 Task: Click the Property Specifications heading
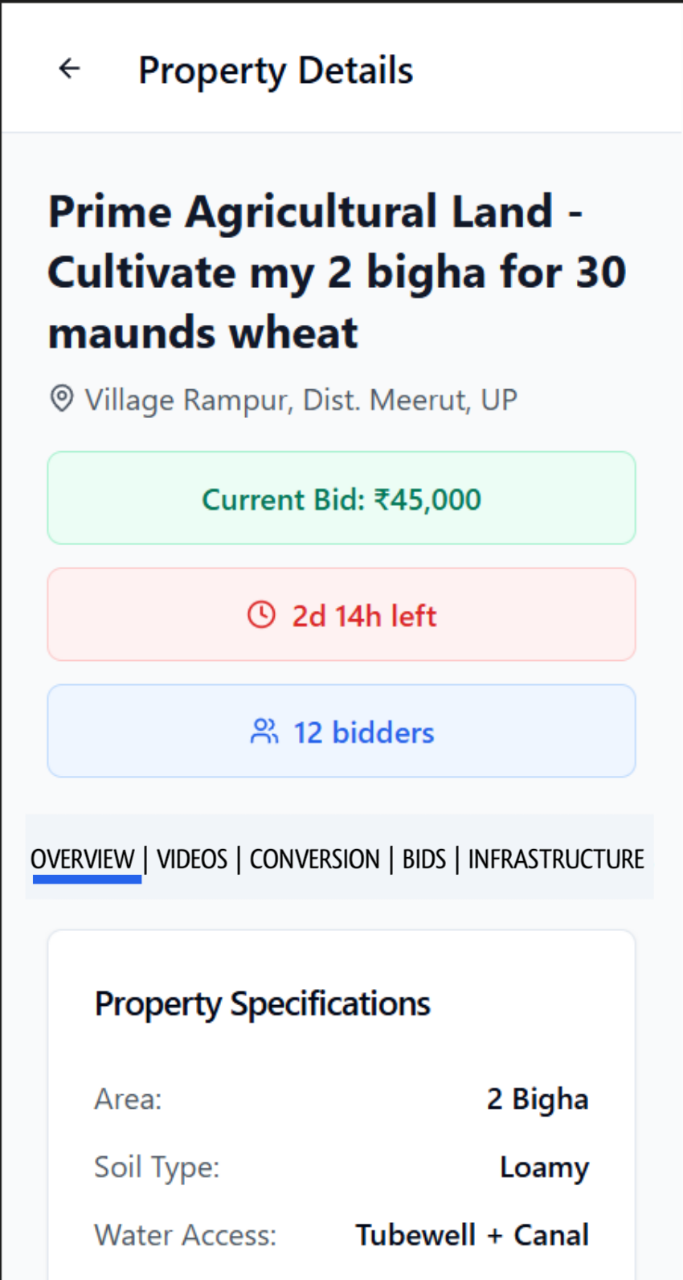pos(262,1004)
